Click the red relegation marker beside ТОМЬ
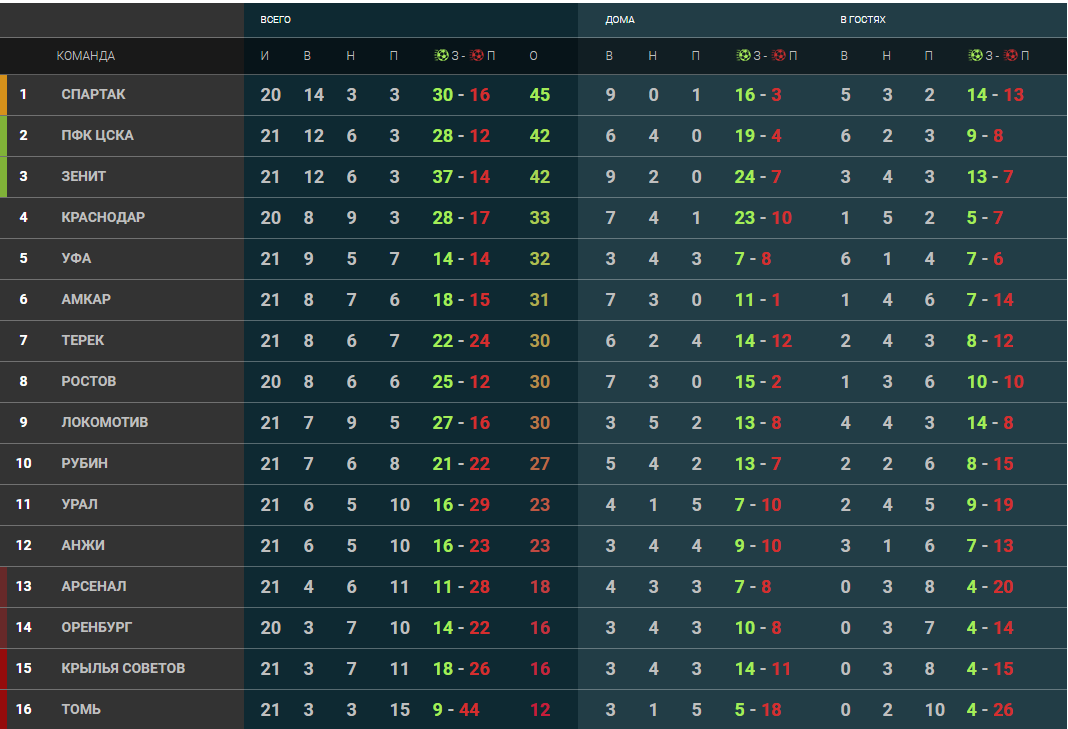Screen dimensions: 1068x729 tap(3, 709)
